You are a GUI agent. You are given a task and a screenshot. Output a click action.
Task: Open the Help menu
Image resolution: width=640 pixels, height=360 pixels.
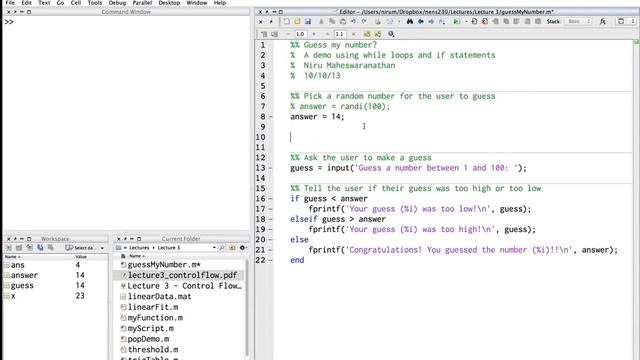[x=220, y=3]
